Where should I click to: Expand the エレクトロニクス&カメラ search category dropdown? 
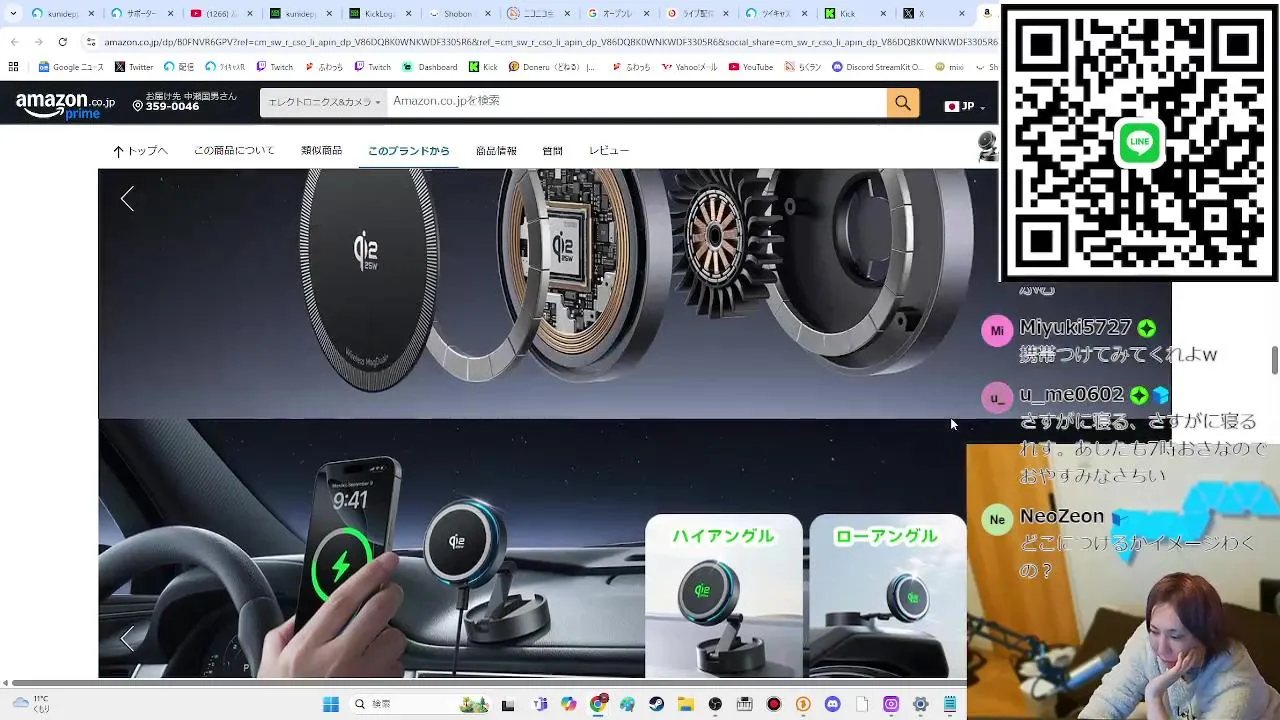click(324, 102)
